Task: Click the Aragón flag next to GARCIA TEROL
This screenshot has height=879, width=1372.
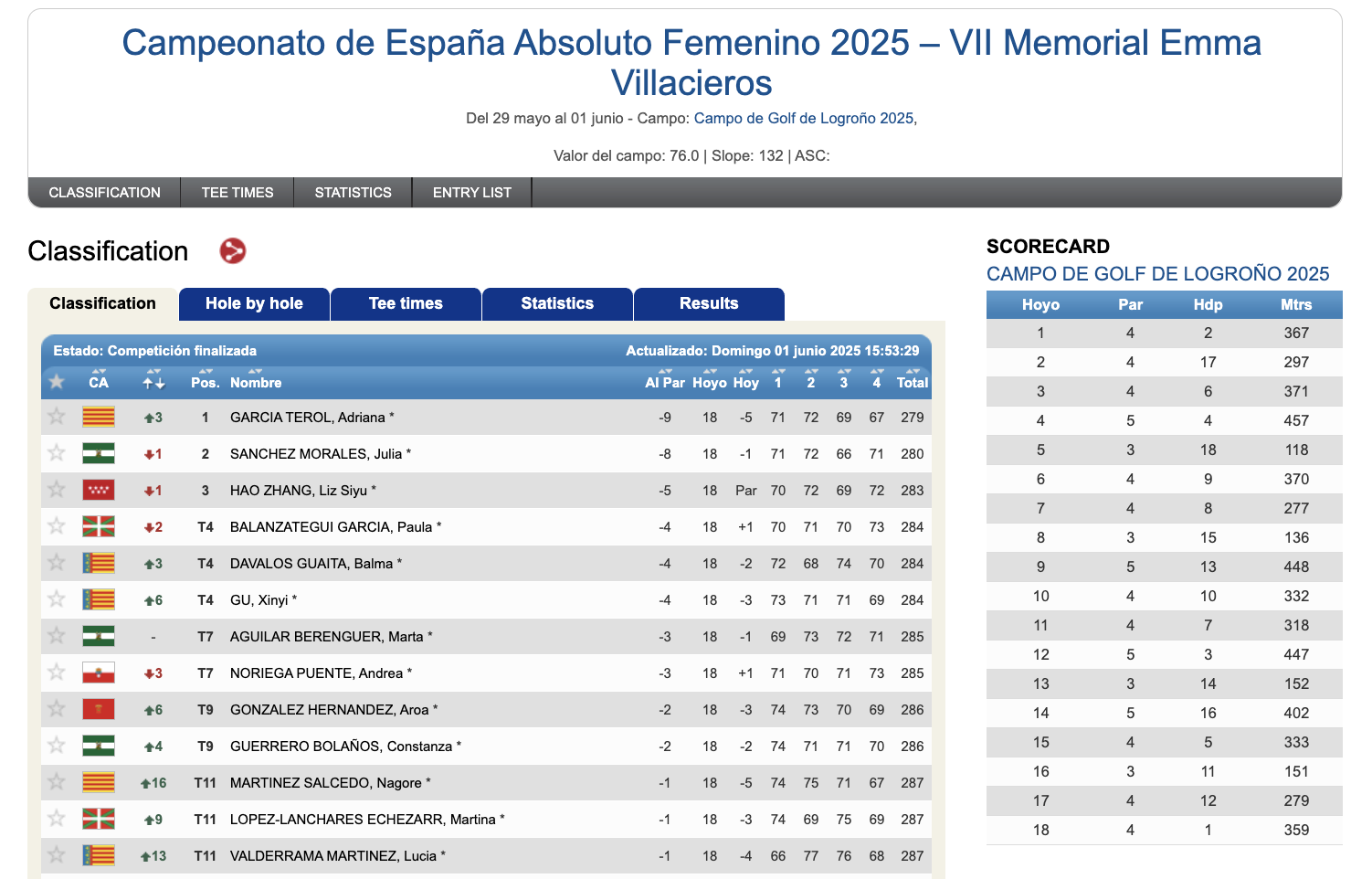Action: click(x=99, y=417)
